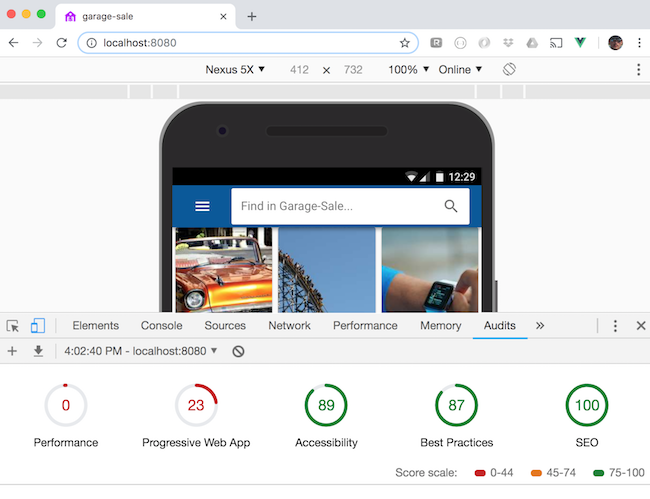650x499 pixels.
Task: Bookmark this page with the star icon
Action: tap(405, 43)
